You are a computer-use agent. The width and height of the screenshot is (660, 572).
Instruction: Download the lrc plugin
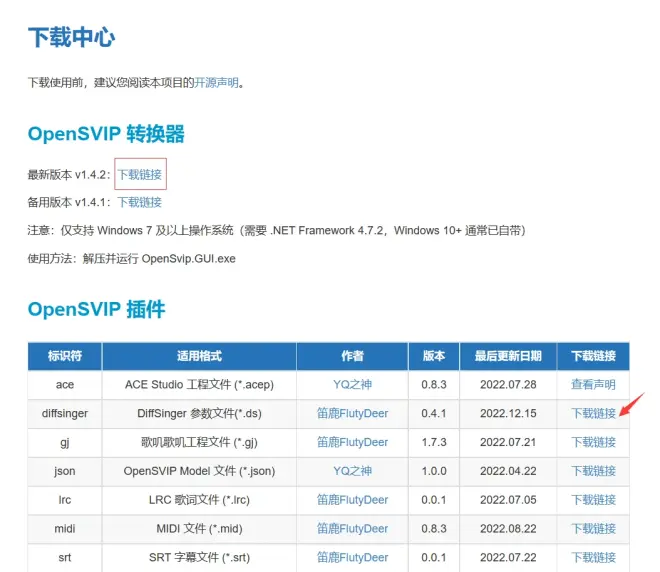[x=593, y=500]
